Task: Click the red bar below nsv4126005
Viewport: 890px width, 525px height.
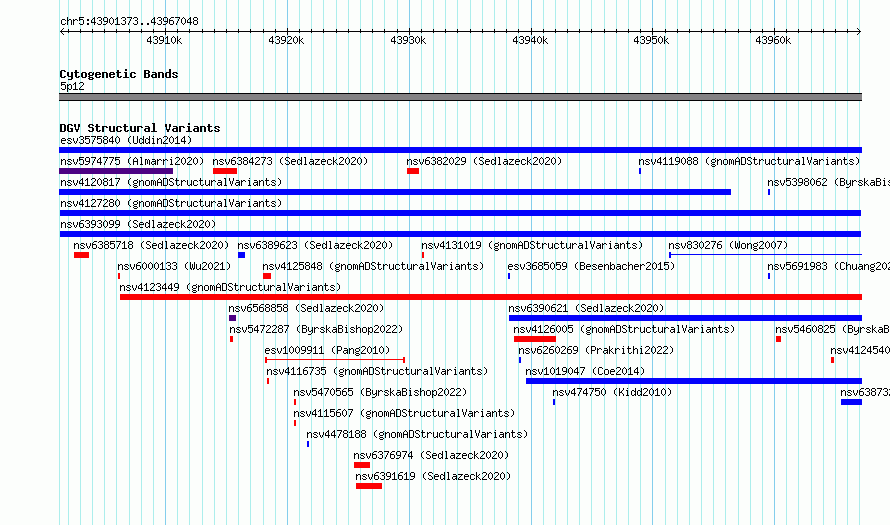Action: (x=535, y=339)
